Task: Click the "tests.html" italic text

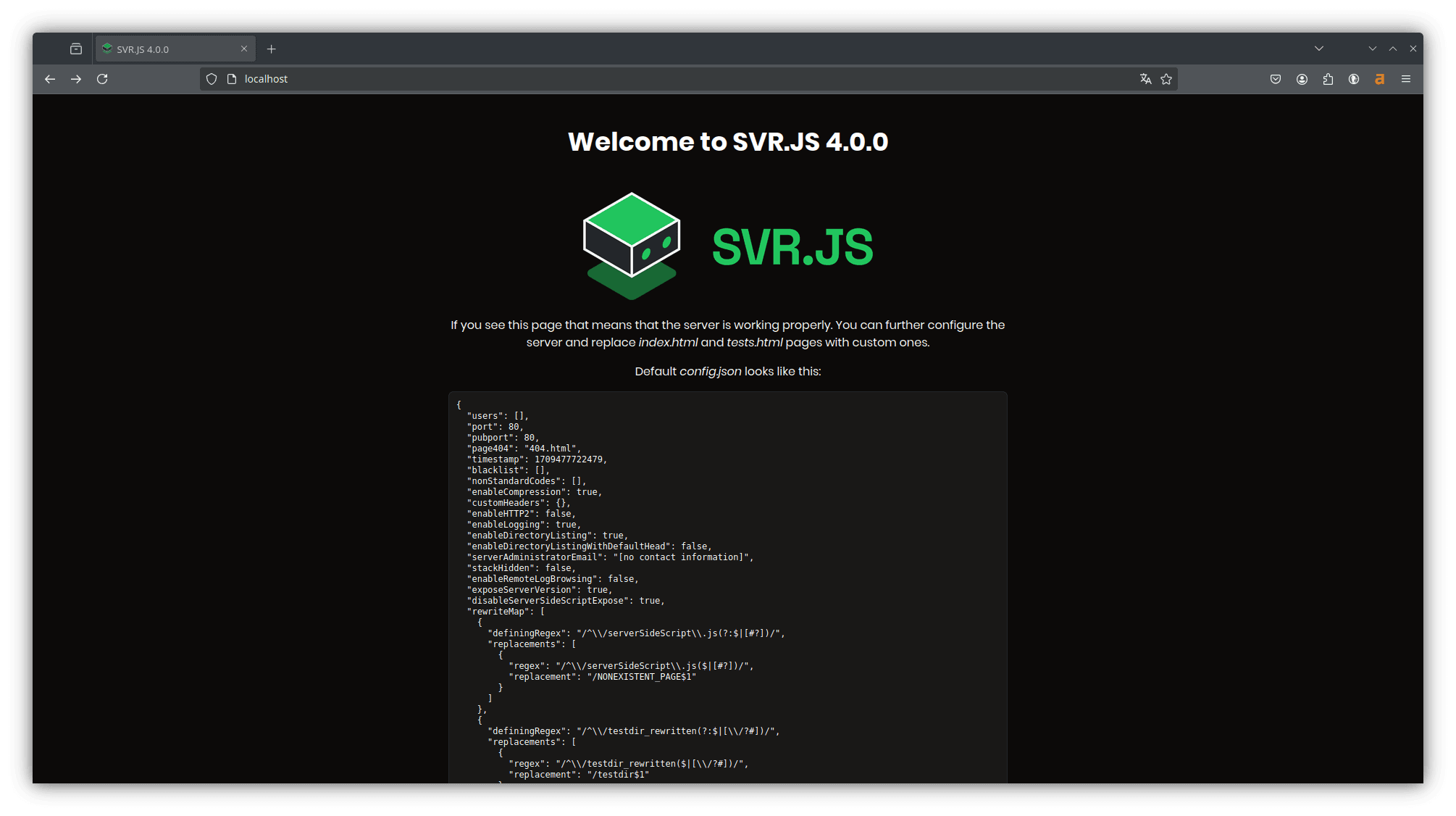Action: click(x=754, y=342)
